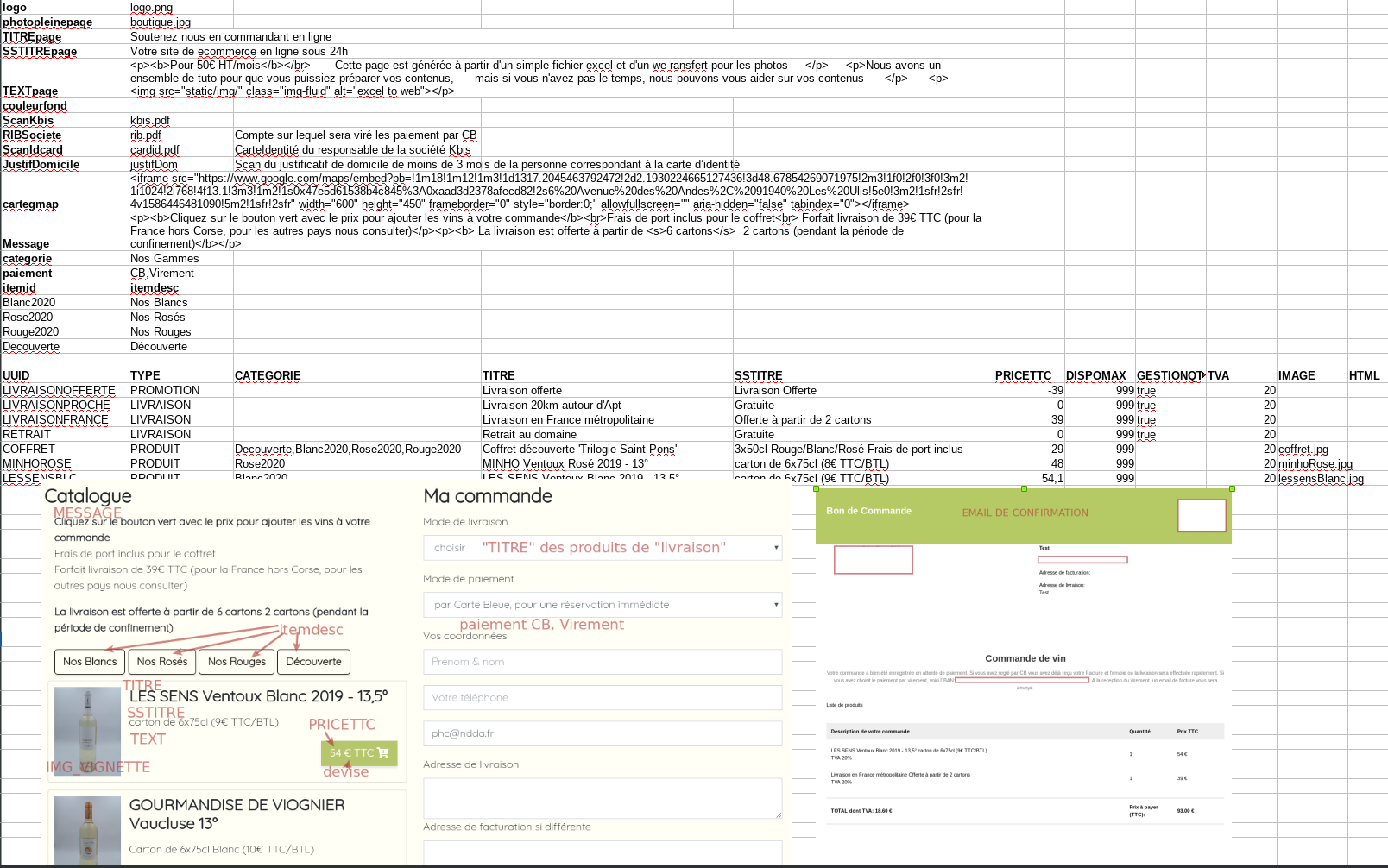
Task: Open the 'par Carte Bleue' Mode de paiement dropdown
Action: [602, 605]
